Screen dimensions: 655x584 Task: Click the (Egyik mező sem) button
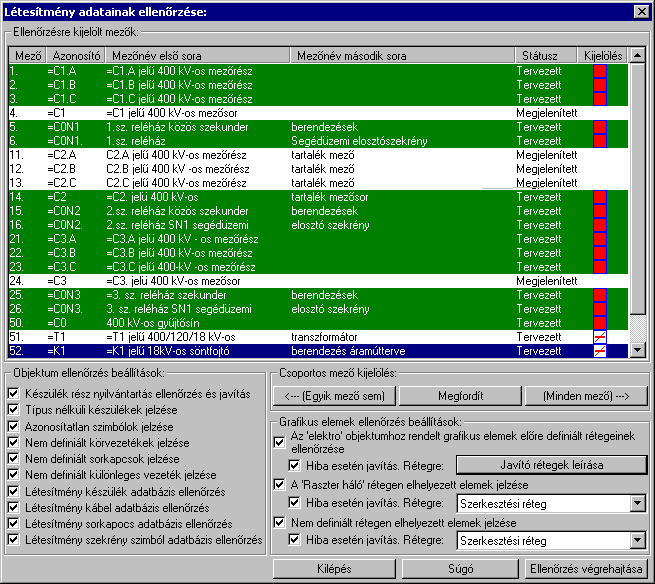(334, 396)
